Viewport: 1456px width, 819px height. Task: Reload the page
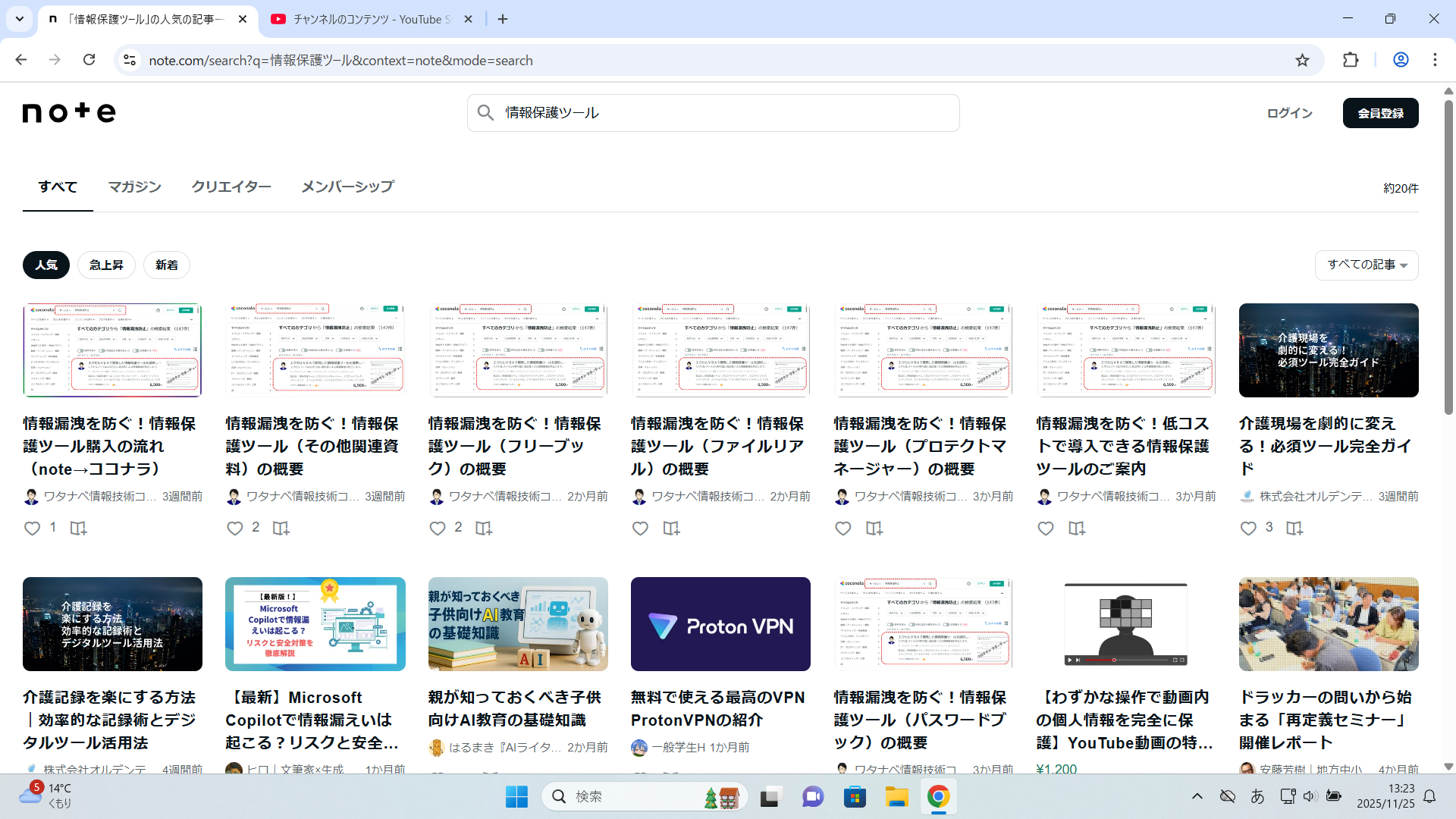tap(89, 60)
